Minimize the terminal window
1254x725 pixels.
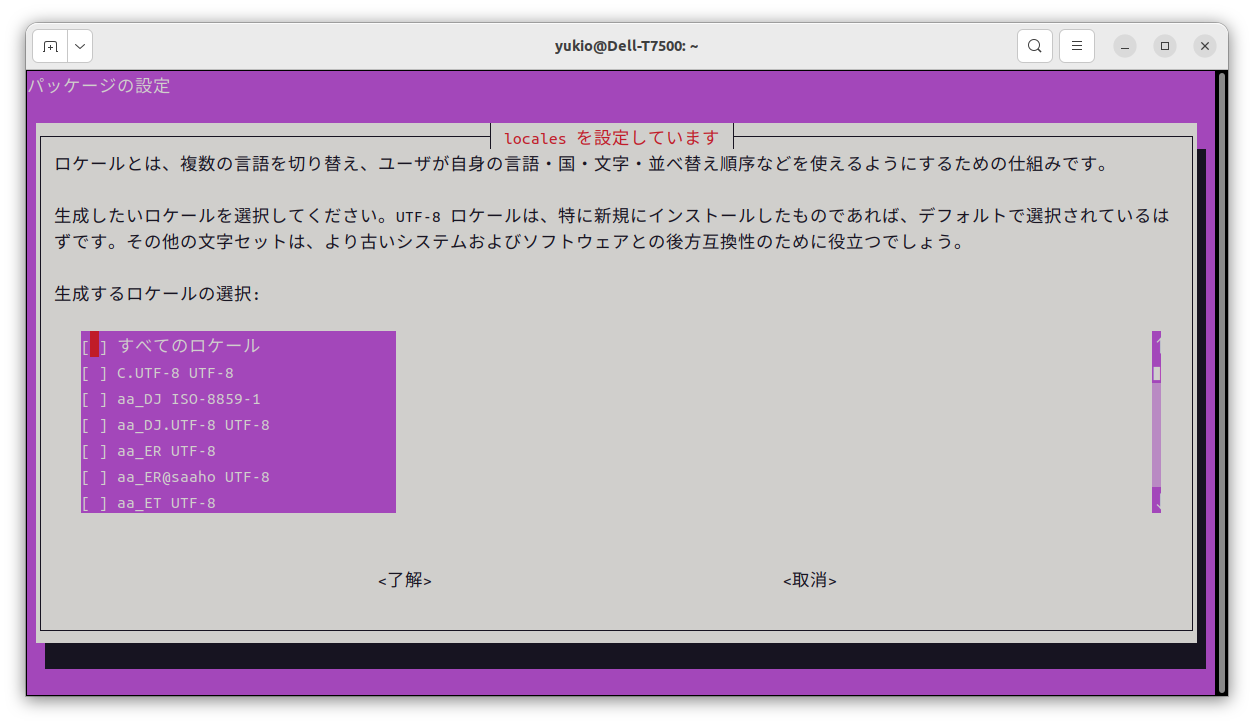click(x=1123, y=45)
